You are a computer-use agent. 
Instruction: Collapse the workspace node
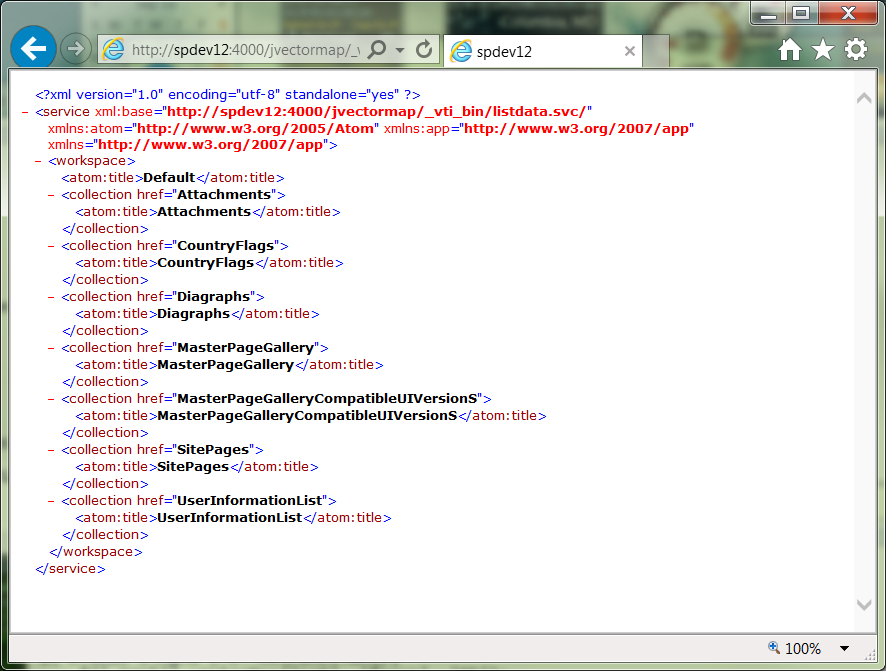click(x=36, y=160)
